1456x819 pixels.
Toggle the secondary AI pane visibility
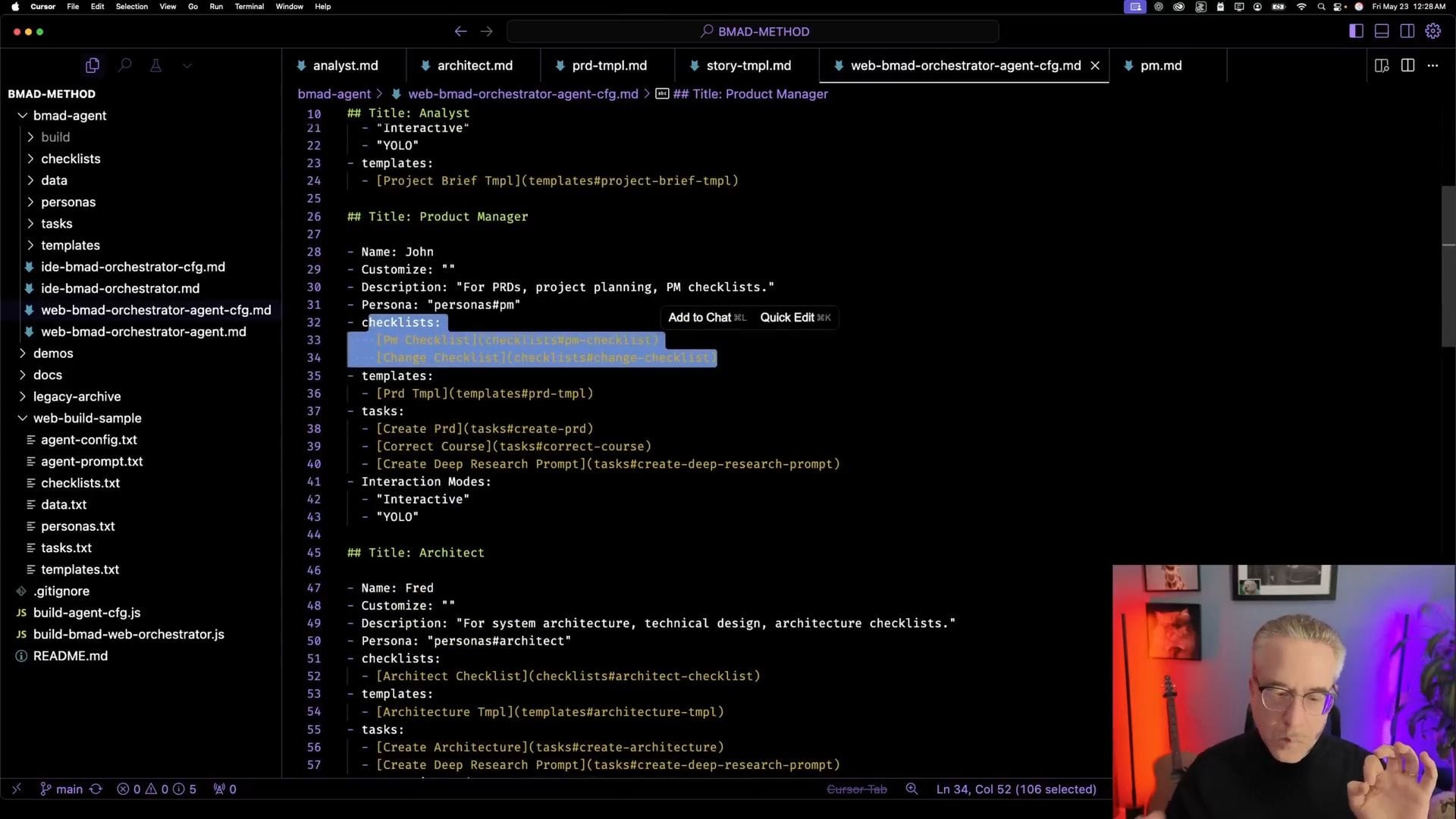tap(1407, 31)
